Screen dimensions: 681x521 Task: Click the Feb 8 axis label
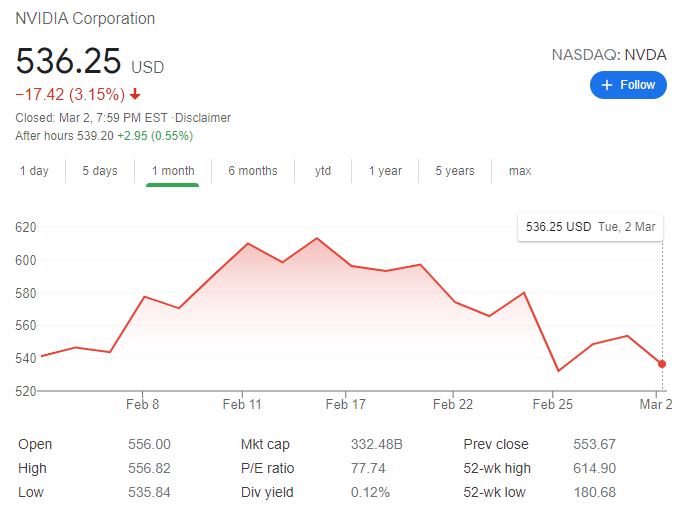[142, 404]
